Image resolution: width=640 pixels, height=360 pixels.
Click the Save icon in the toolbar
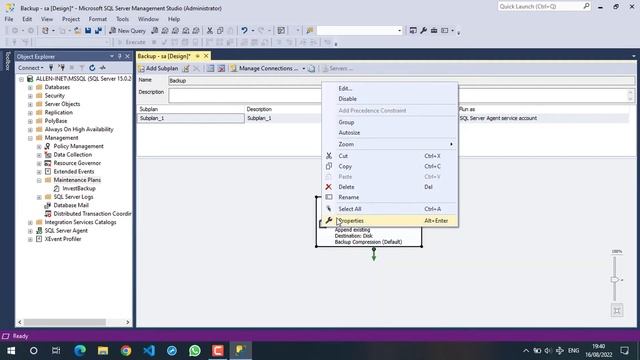click(x=88, y=31)
